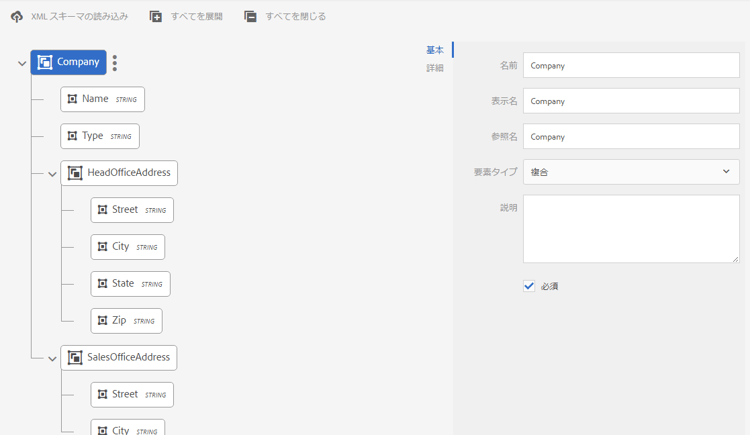Click the Zip element icon
Screen dimensions: 750x435
pyautogui.click(x=102, y=321)
